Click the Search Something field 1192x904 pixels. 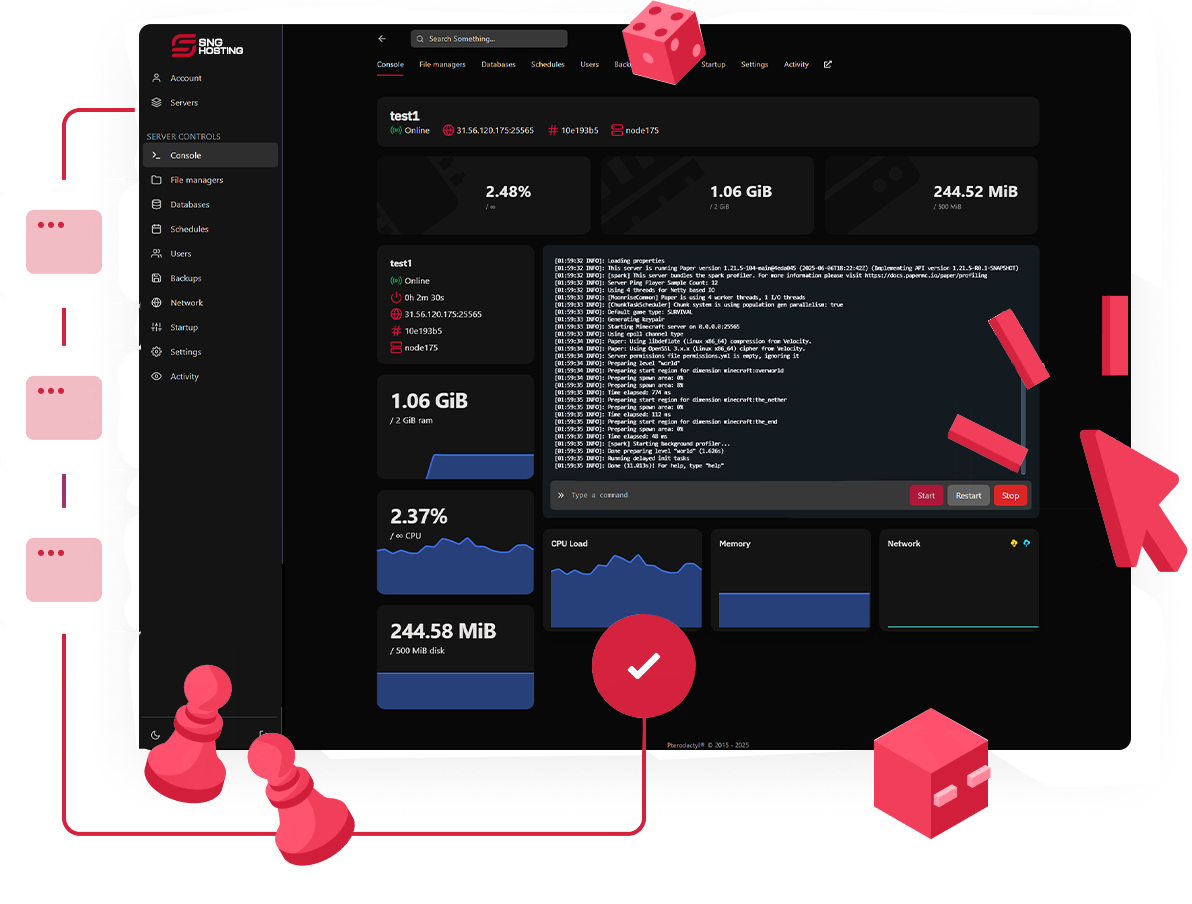click(490, 39)
